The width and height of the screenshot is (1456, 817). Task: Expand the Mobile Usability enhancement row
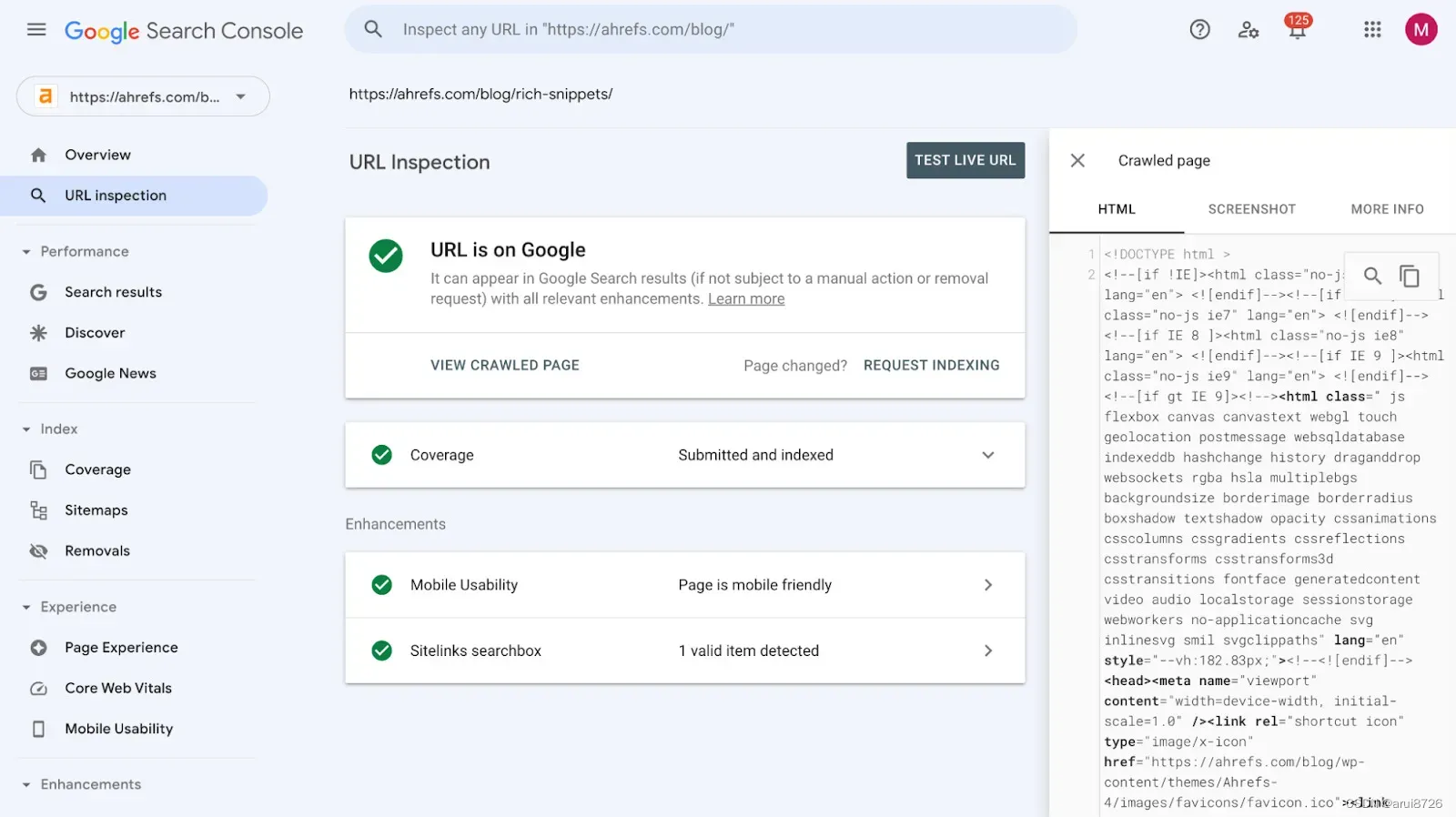[x=988, y=585]
